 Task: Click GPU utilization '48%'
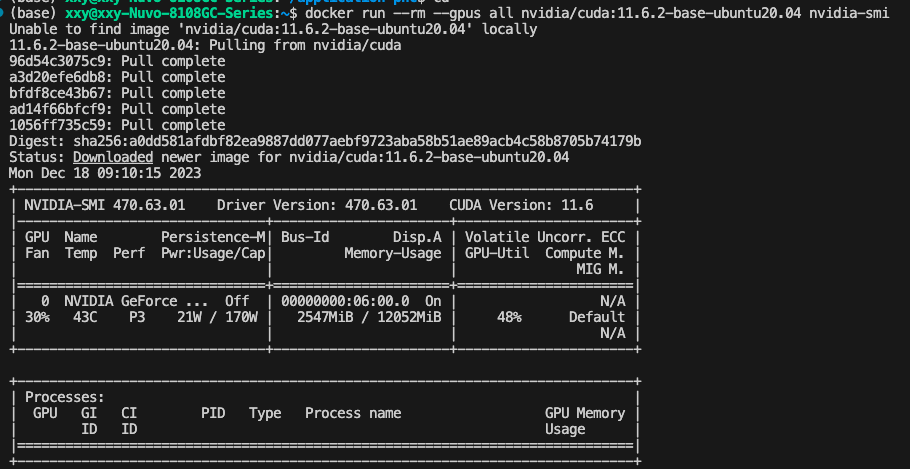pos(509,318)
